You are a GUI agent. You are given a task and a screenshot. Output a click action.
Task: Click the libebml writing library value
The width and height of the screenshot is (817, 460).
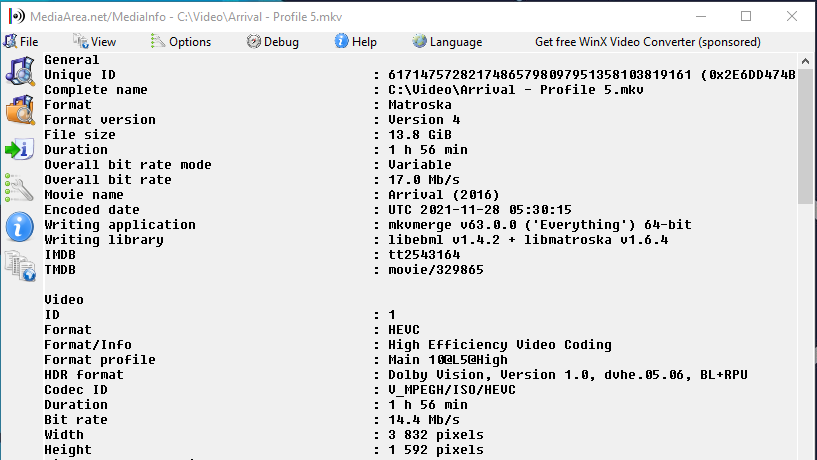coord(528,240)
